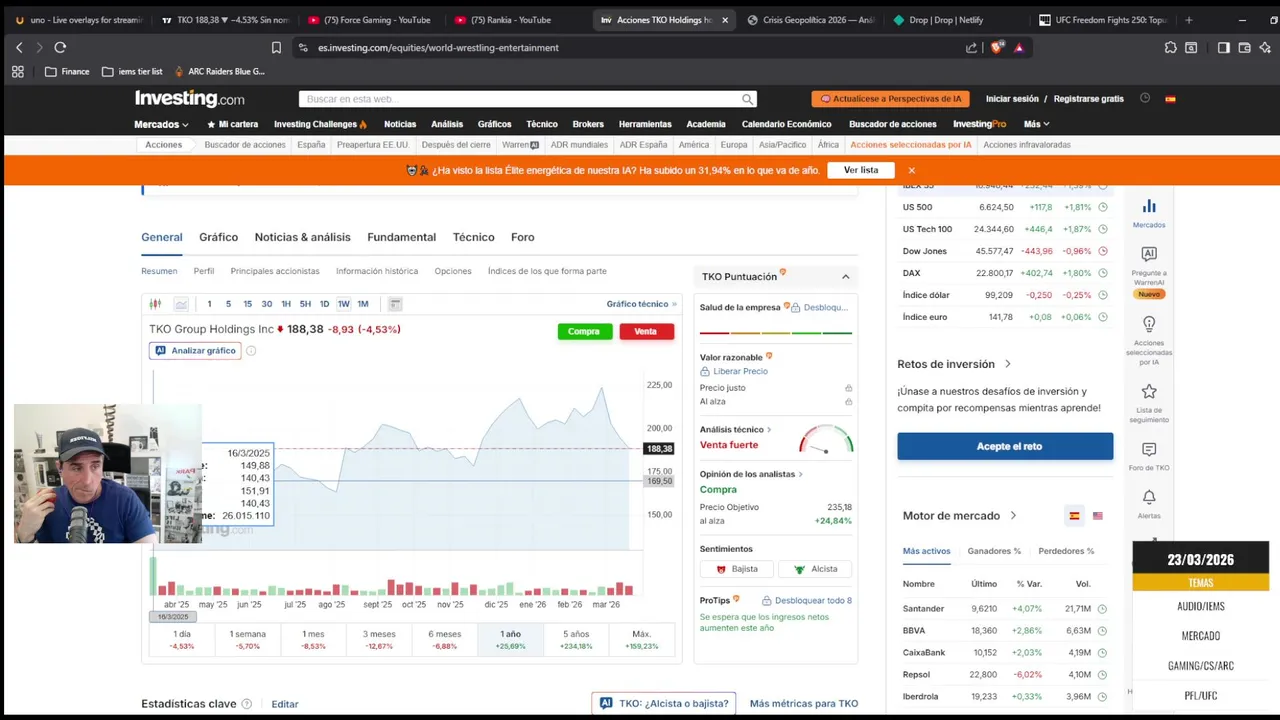The image size is (1280, 720).
Task: Select the 1M chart interval
Action: click(x=363, y=304)
